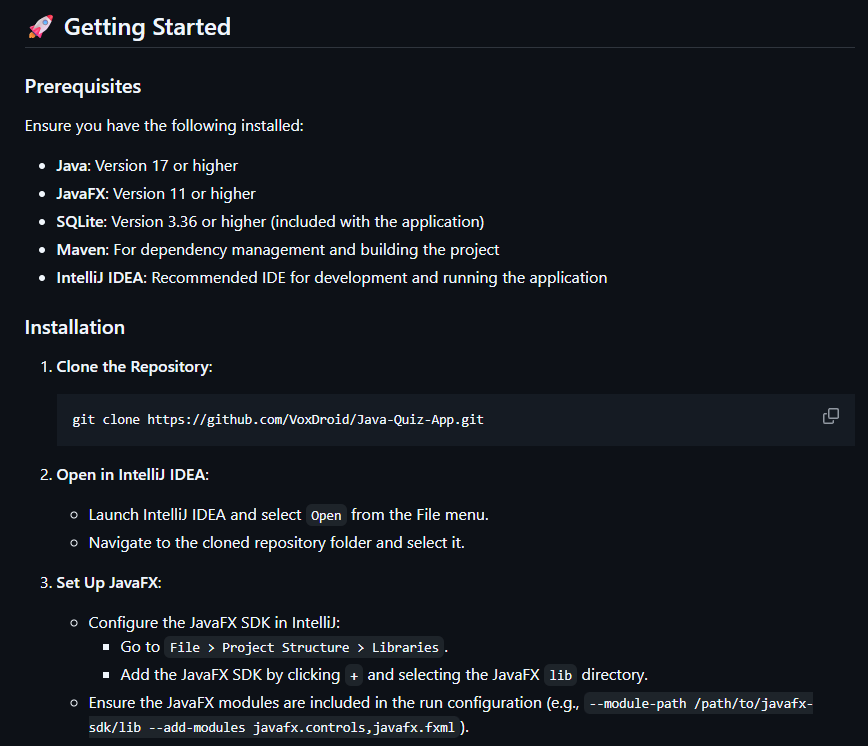868x746 pixels.
Task: Click the git clone URL code block
Action: click(x=278, y=419)
